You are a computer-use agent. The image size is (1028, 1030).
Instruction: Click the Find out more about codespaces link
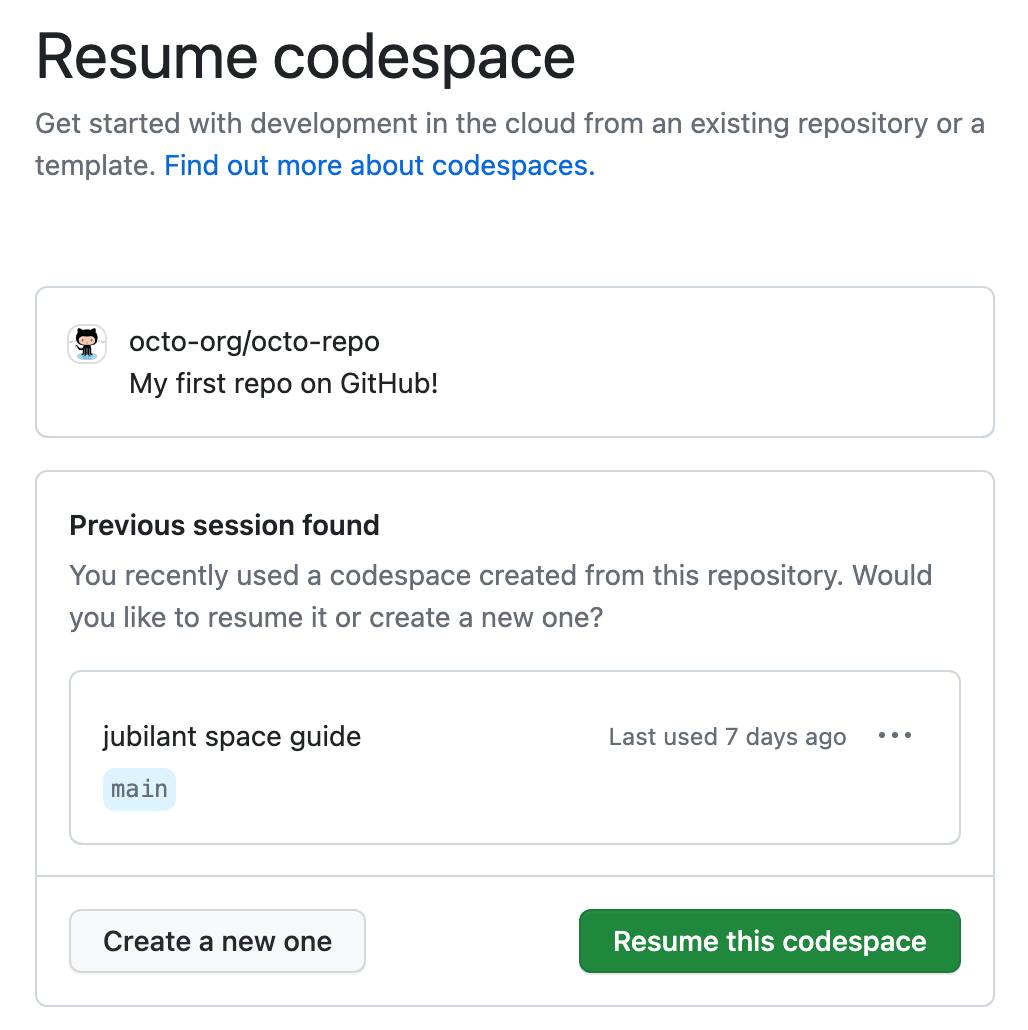(379, 165)
